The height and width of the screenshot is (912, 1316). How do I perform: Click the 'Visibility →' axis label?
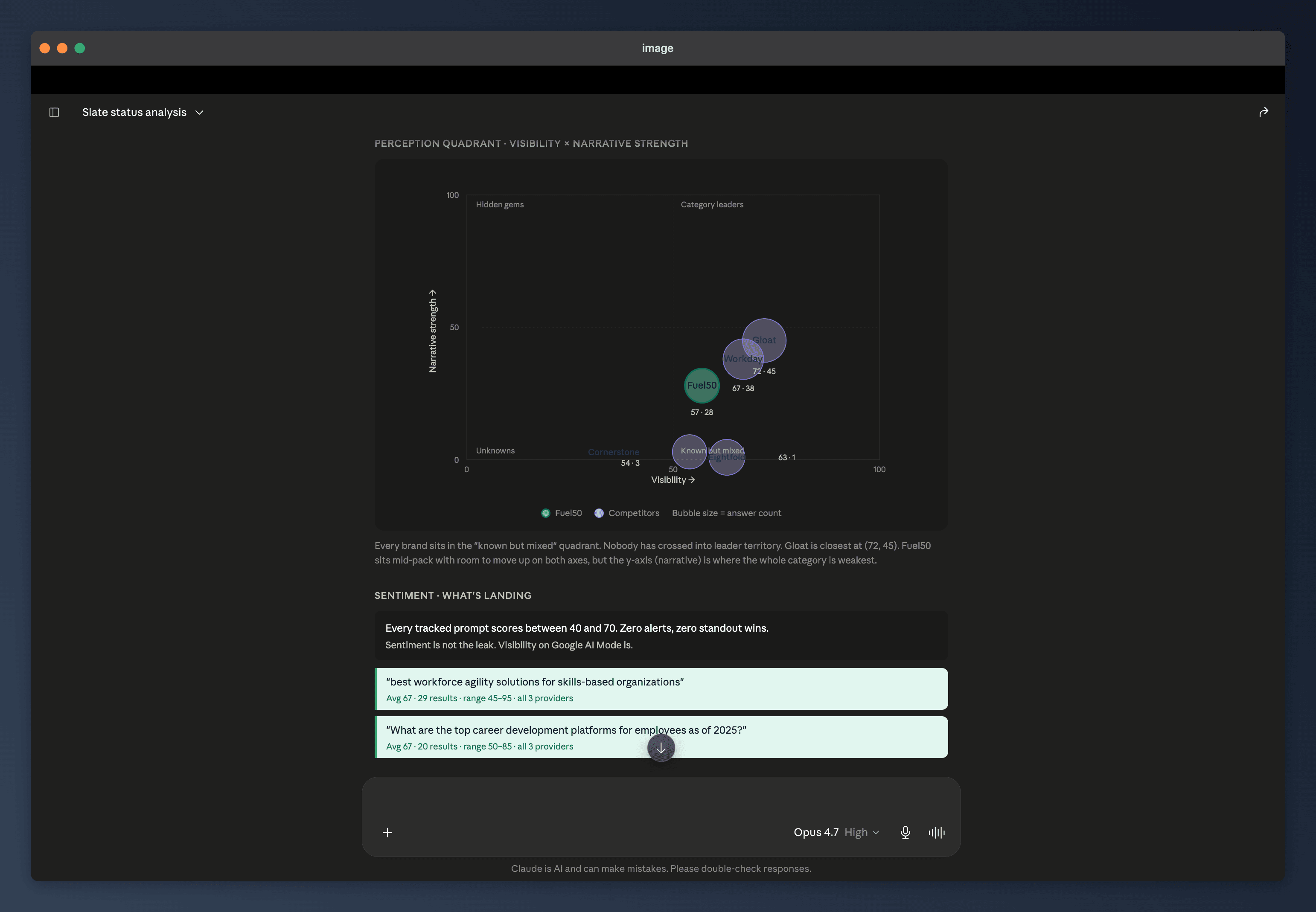[x=673, y=480]
